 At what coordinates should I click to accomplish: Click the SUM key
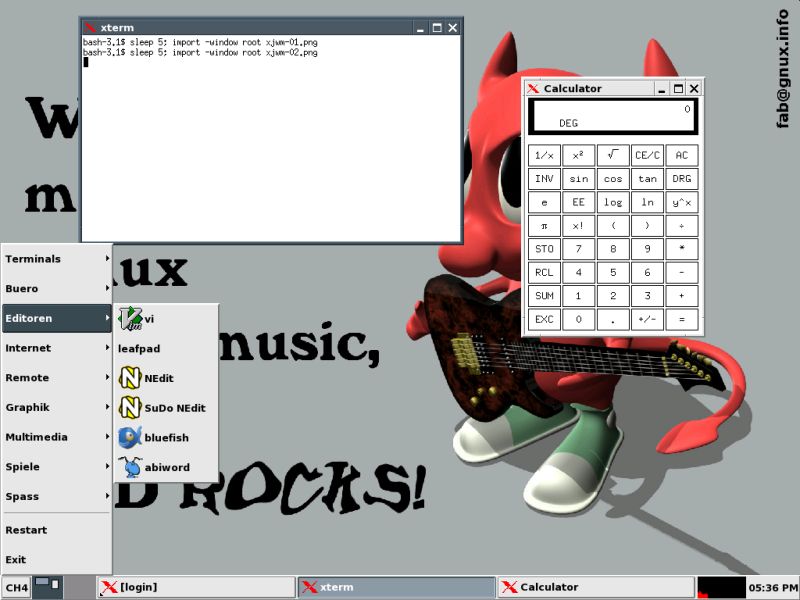[x=544, y=296]
